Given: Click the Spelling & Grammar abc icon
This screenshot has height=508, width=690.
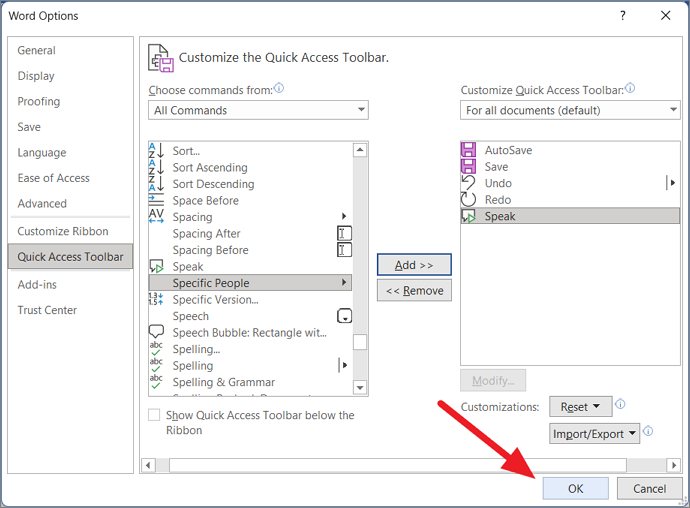Looking at the screenshot, I should tap(156, 382).
